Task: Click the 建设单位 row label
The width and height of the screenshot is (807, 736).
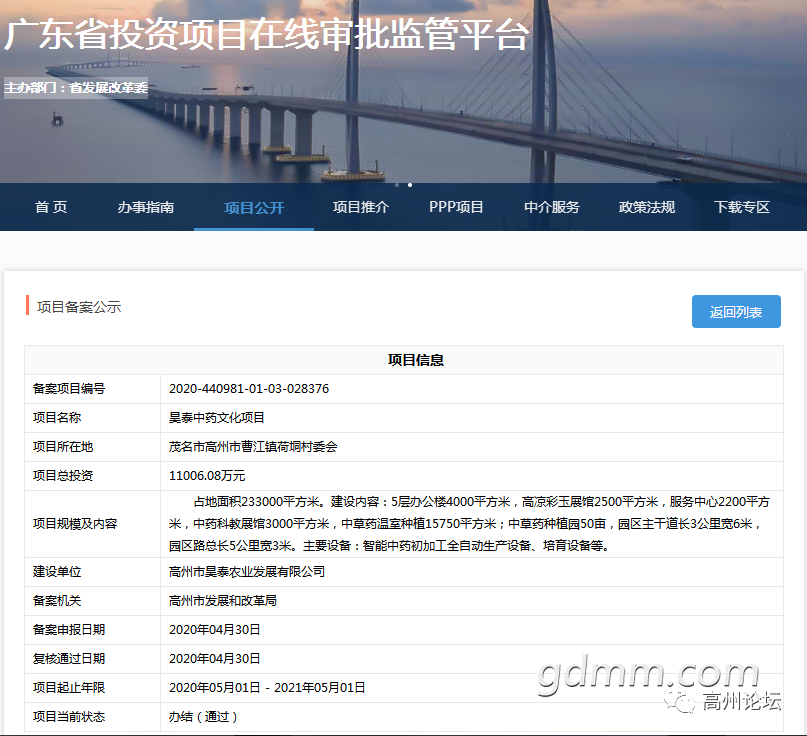Action: 57,572
